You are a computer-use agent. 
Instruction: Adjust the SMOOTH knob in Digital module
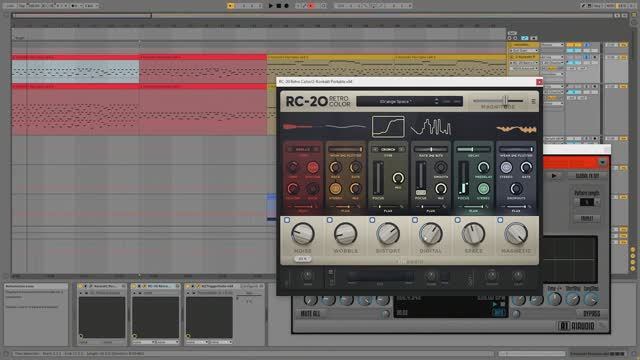(x=440, y=167)
